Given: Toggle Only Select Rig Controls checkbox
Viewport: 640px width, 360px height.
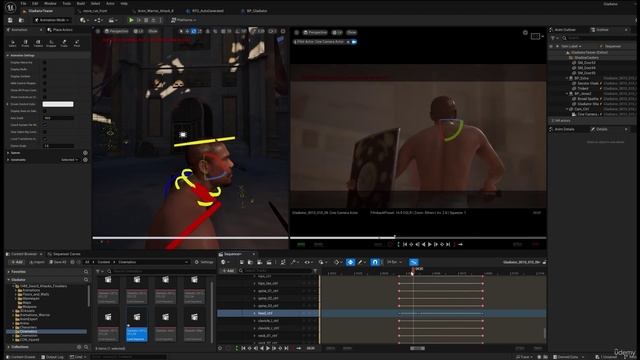Looking at the screenshot, I should tap(44, 132).
